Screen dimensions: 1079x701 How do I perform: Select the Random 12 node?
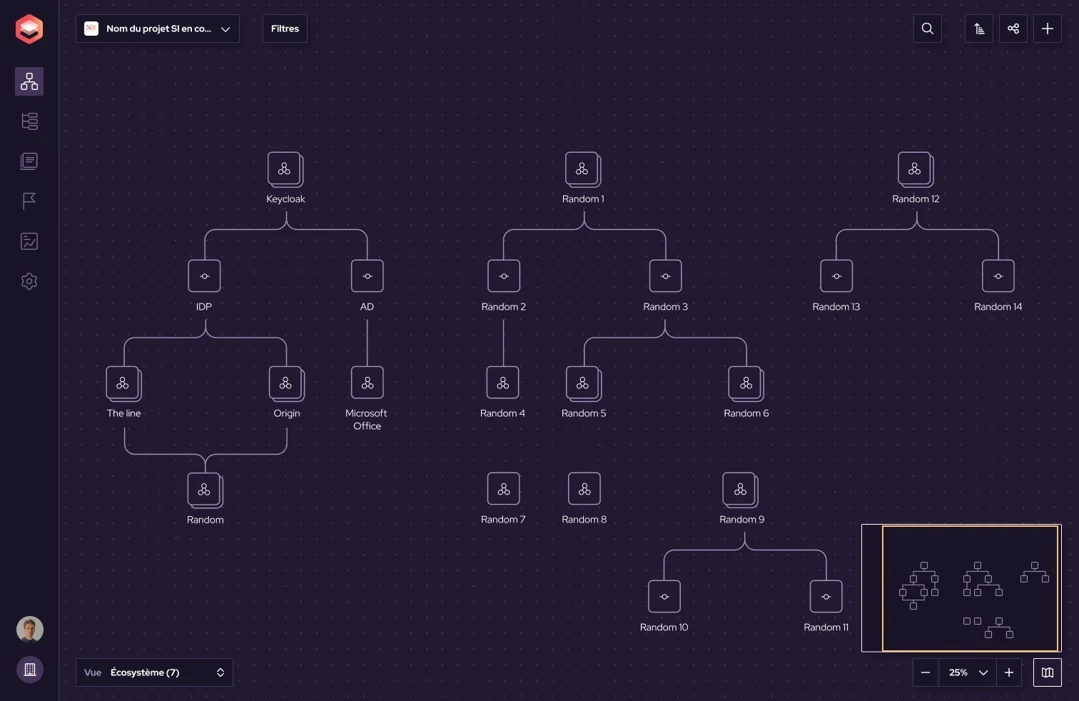tap(915, 169)
